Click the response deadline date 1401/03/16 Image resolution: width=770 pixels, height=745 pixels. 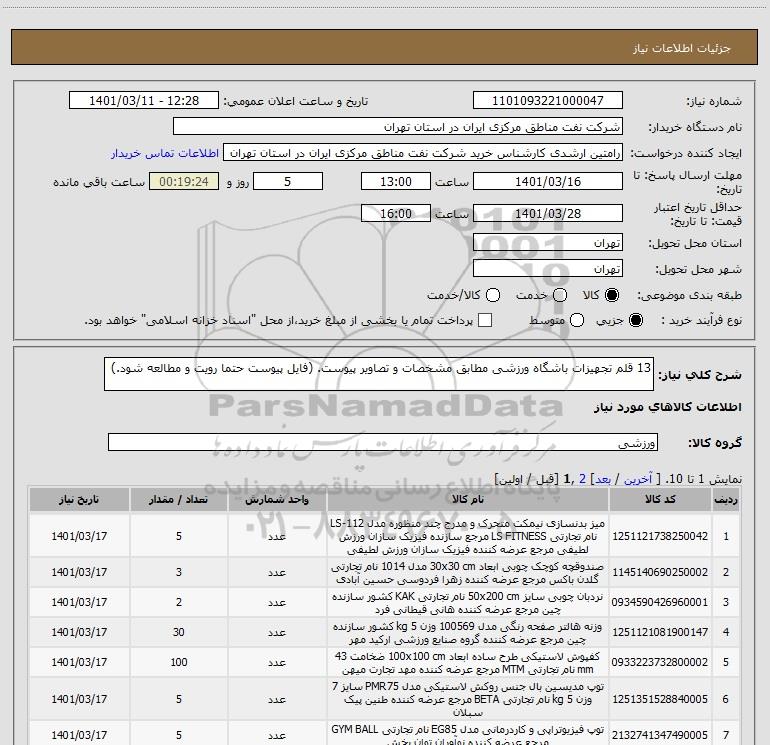tap(548, 181)
